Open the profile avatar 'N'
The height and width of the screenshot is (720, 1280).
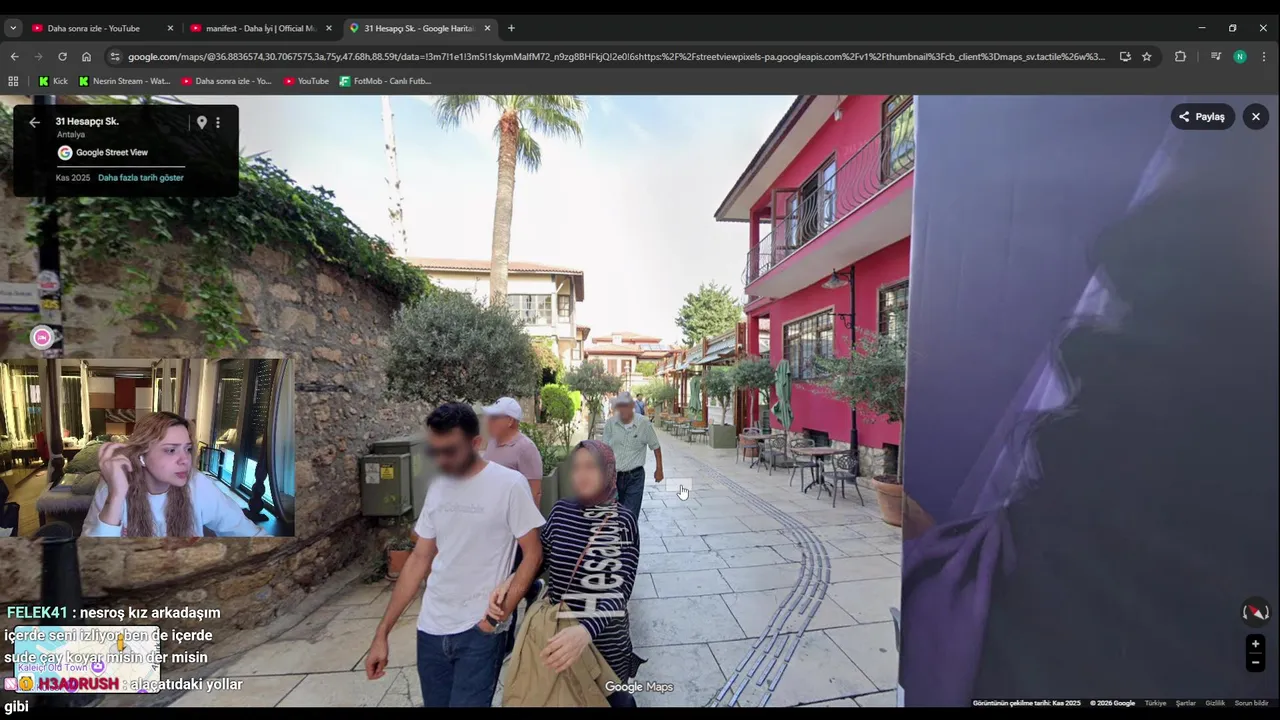[1240, 57]
